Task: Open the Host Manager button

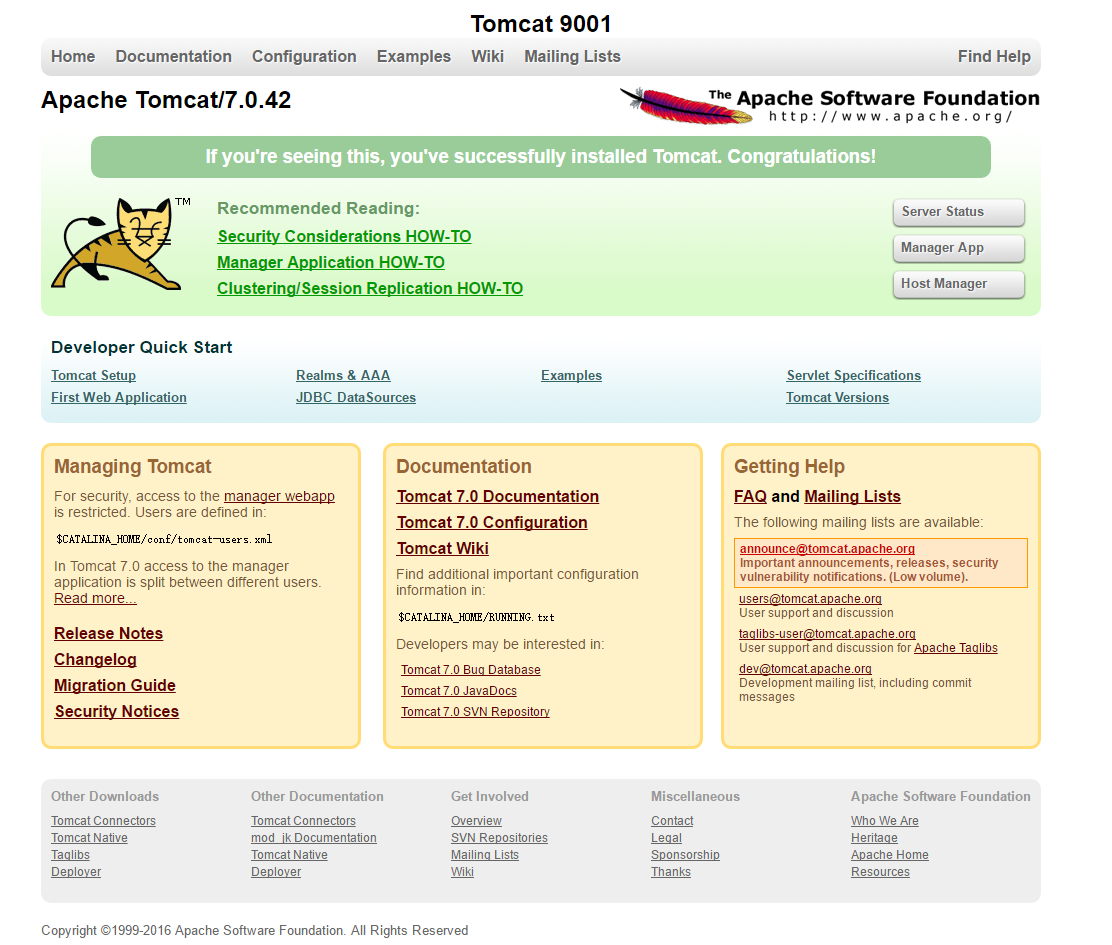Action: click(959, 284)
